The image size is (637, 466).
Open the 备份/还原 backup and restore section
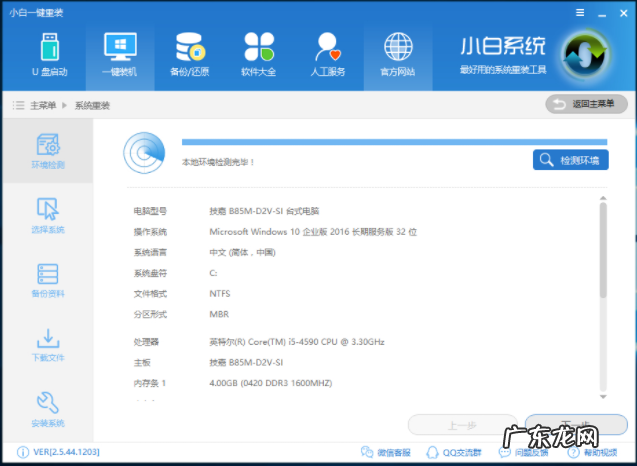pos(189,55)
